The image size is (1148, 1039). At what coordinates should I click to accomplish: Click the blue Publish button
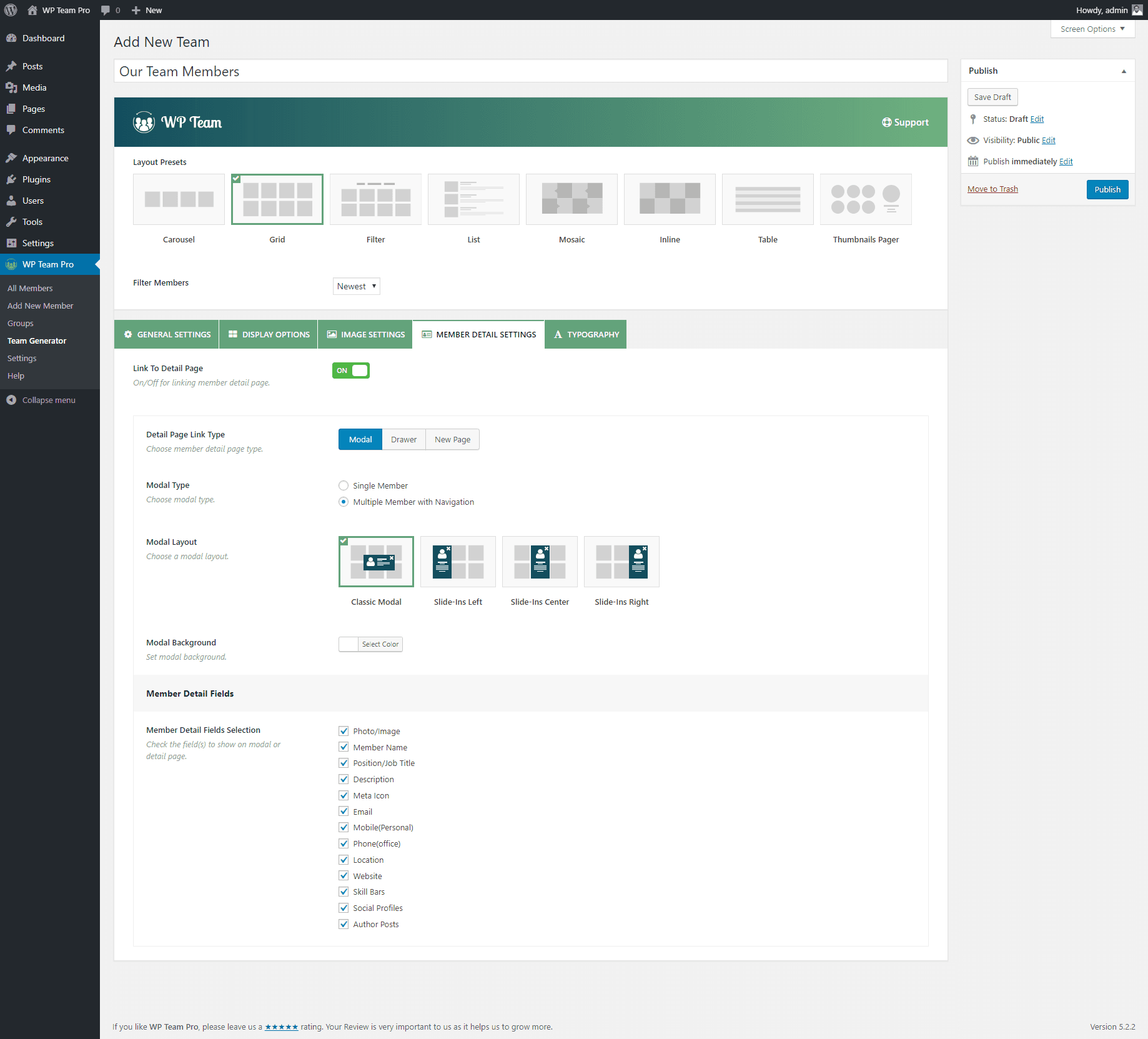click(x=1107, y=189)
